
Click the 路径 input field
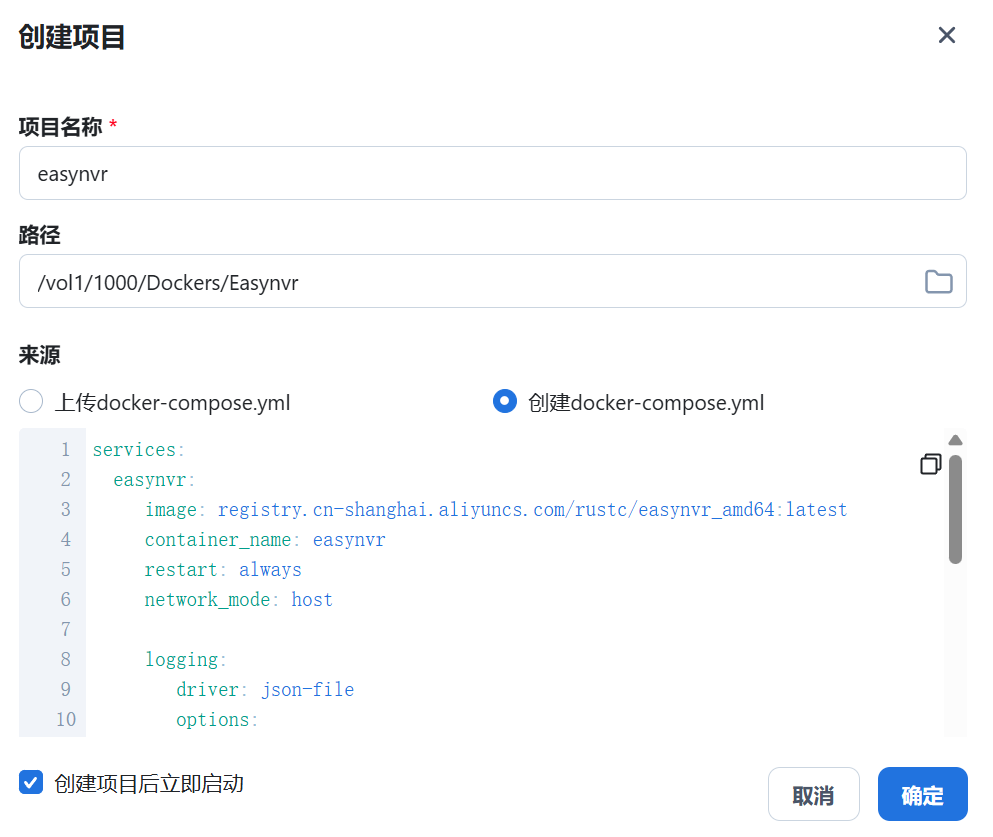[x=493, y=282]
